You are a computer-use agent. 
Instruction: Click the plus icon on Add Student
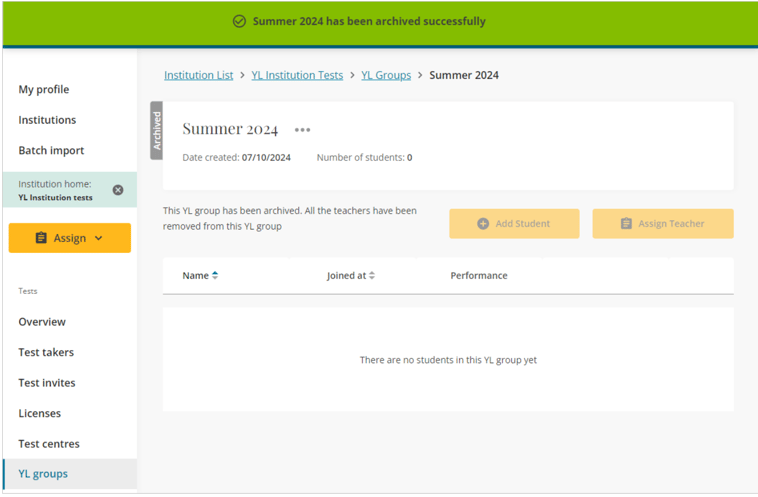[x=483, y=224]
